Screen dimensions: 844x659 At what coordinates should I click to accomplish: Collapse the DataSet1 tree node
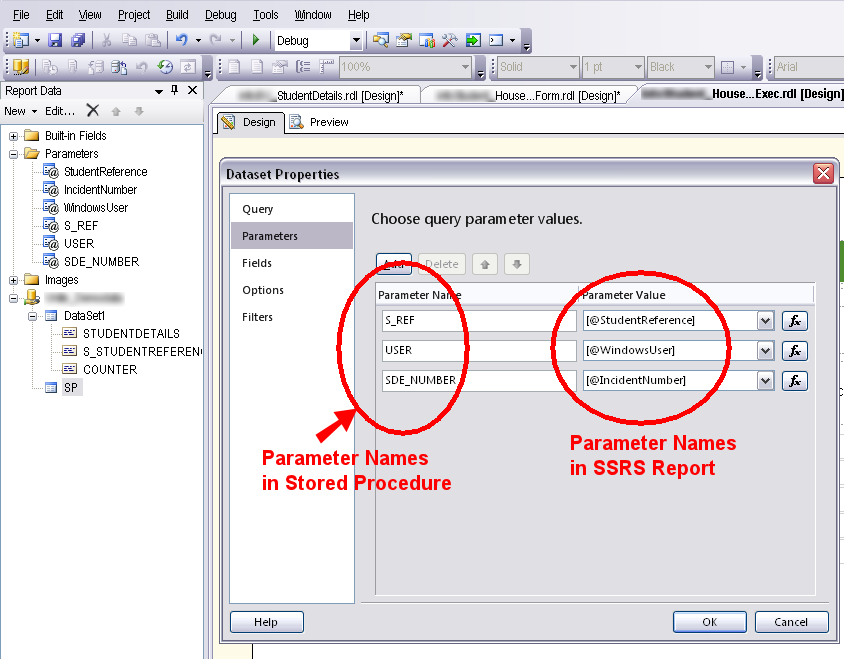33,316
